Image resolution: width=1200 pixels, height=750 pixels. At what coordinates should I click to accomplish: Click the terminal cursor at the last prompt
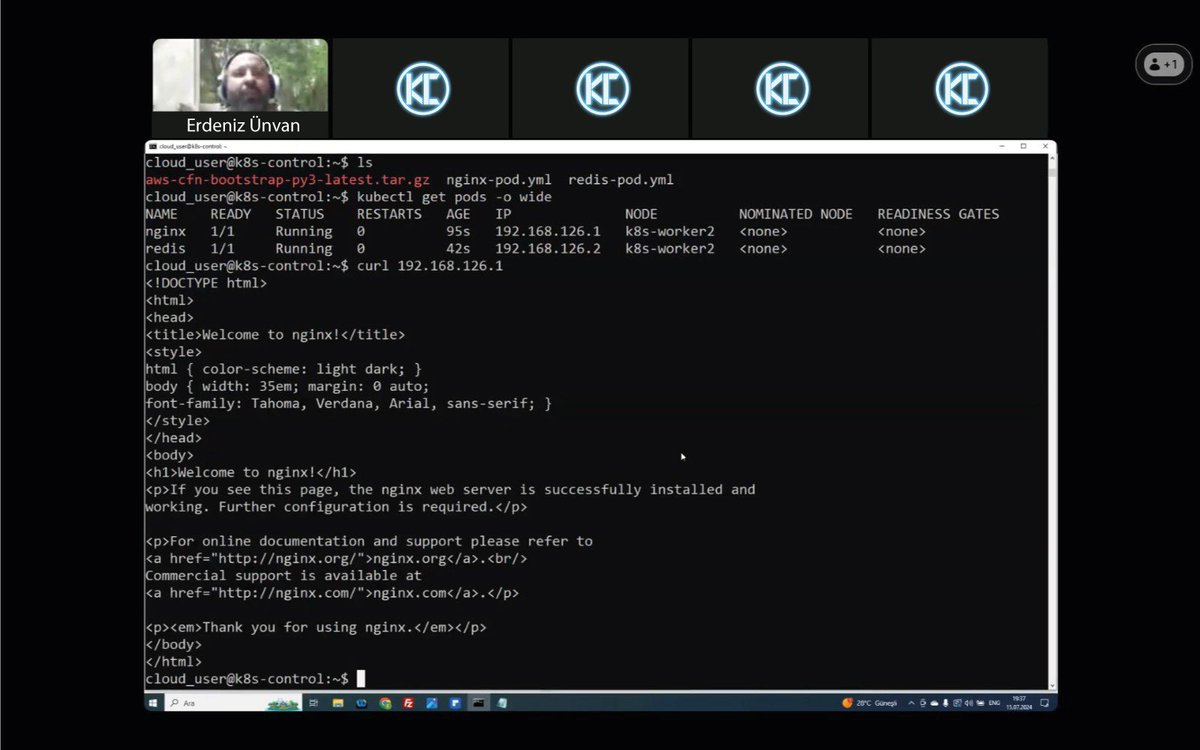point(361,679)
